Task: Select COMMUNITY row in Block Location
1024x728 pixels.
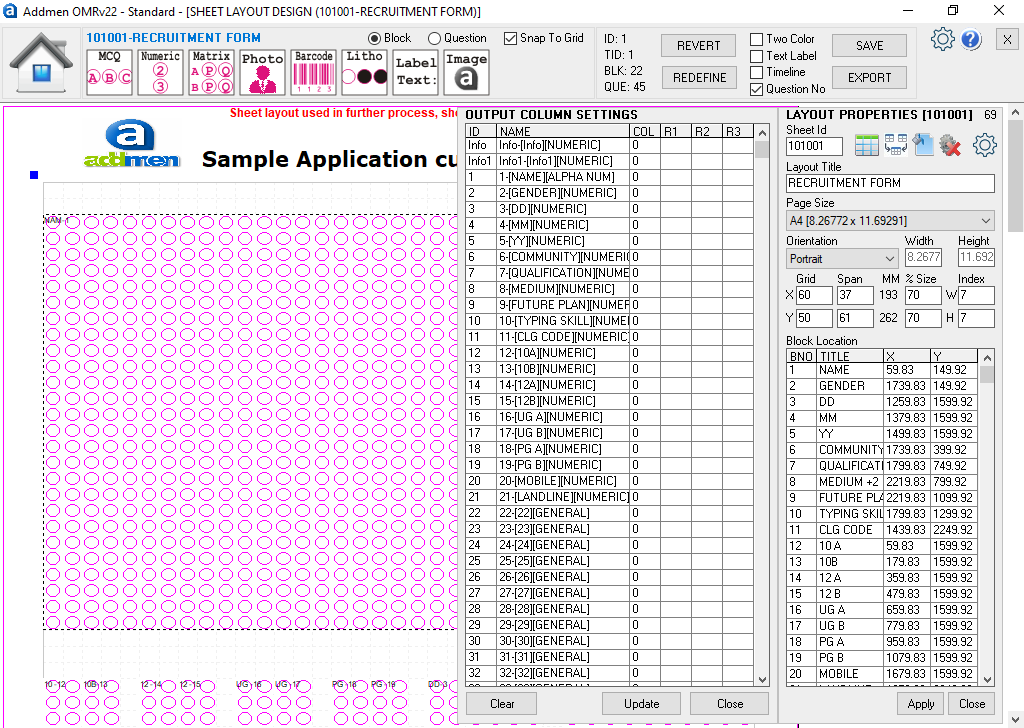Action: [882, 450]
